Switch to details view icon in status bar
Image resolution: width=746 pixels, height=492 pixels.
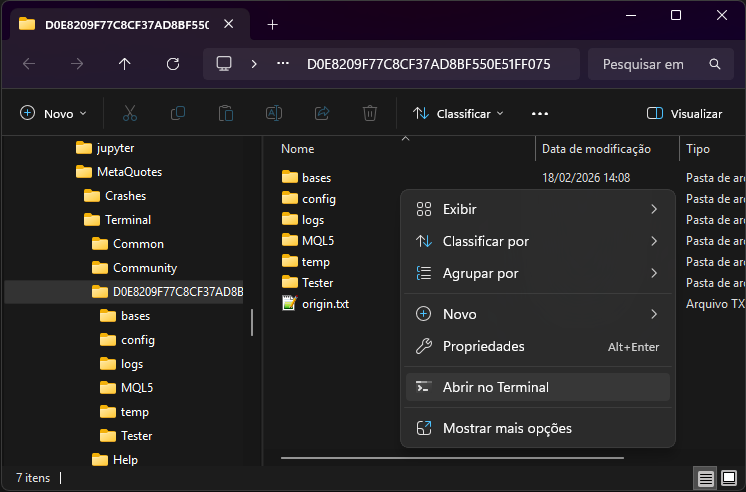[x=706, y=478]
